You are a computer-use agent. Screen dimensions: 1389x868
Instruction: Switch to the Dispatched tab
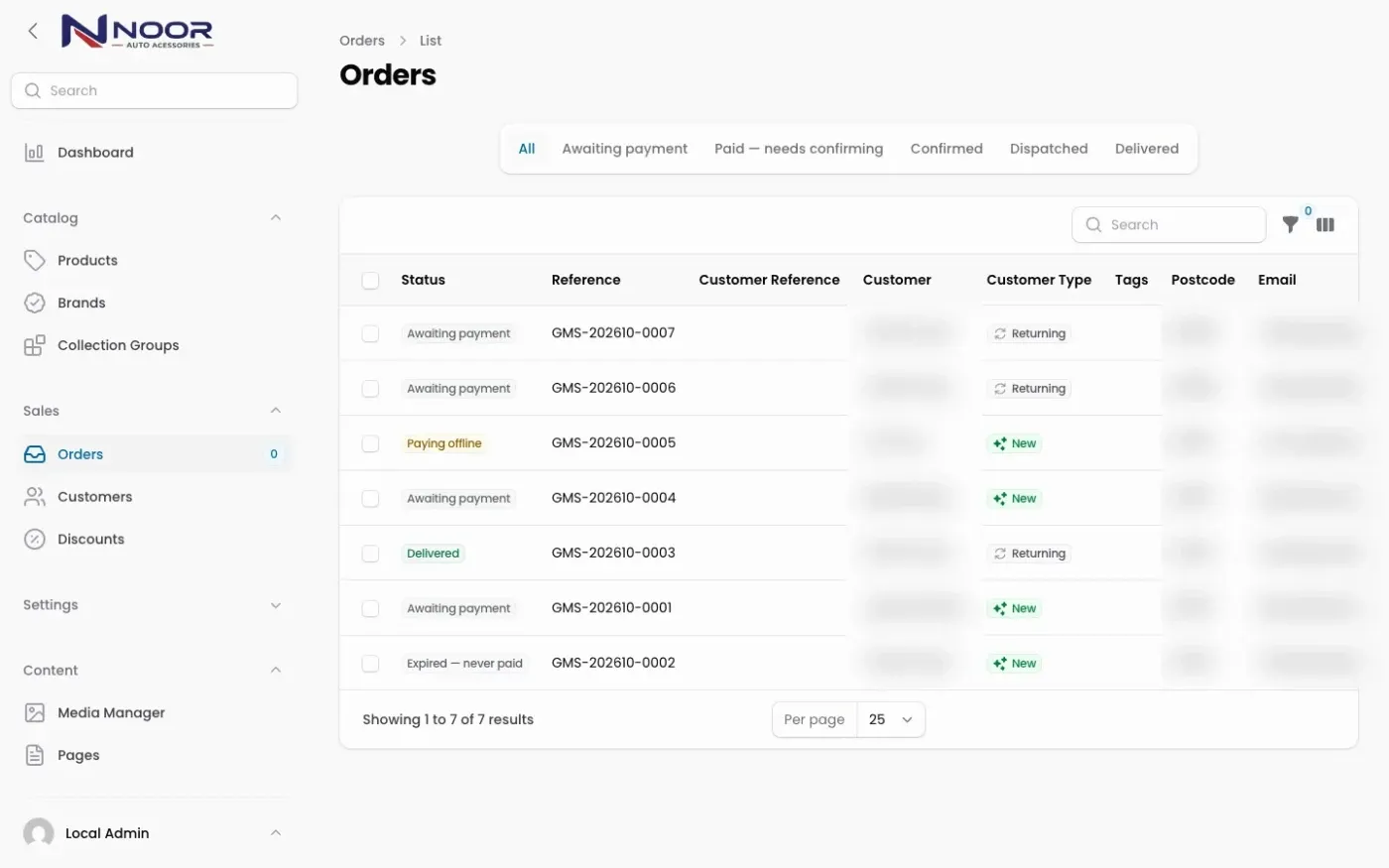pos(1049,149)
